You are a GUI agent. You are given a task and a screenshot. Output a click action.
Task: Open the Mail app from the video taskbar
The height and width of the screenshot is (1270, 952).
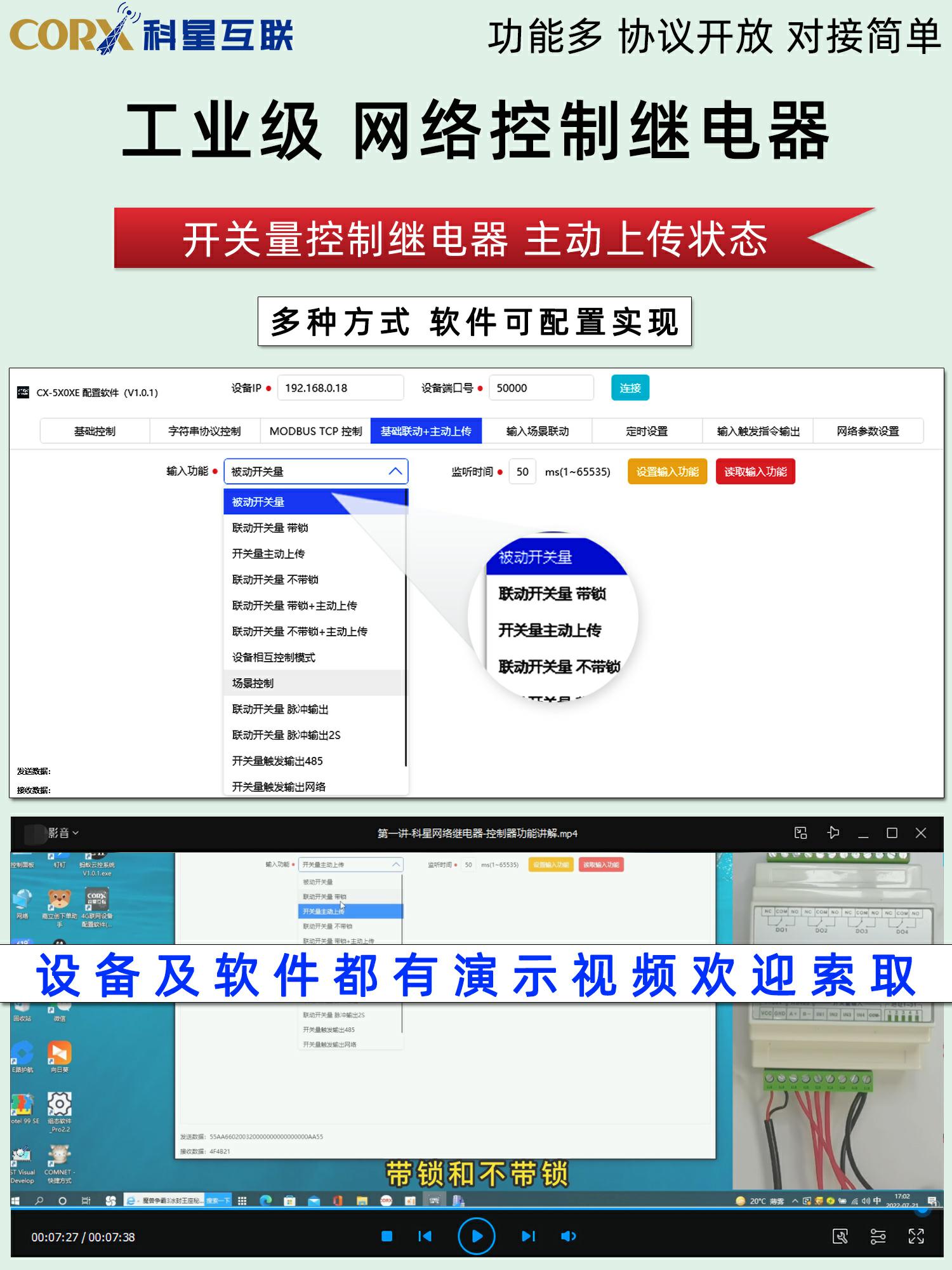click(x=314, y=1200)
